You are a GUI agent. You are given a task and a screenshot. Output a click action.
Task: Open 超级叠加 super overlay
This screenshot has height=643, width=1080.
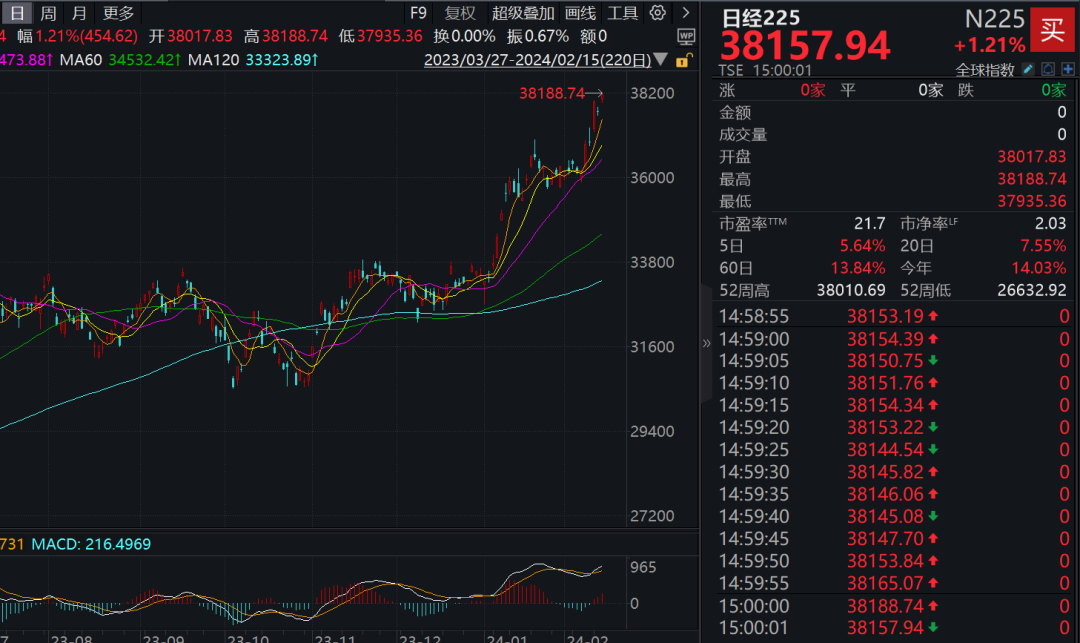point(523,12)
